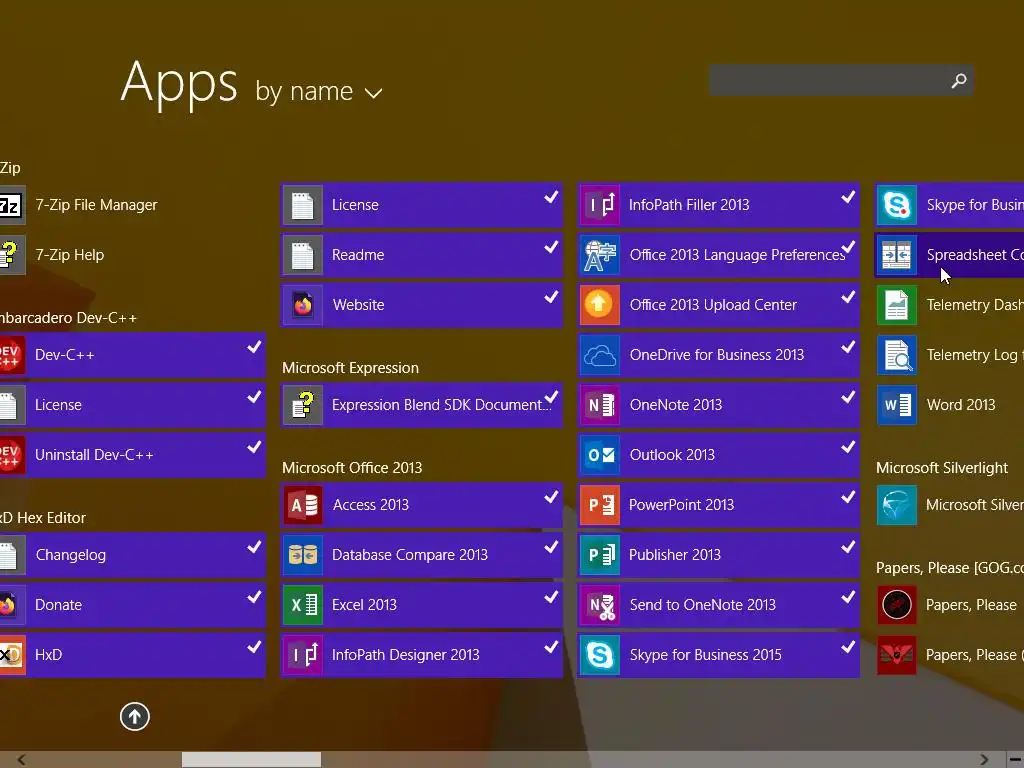
Task: Click the Office 2013 Language Preferences icon
Action: (x=600, y=255)
